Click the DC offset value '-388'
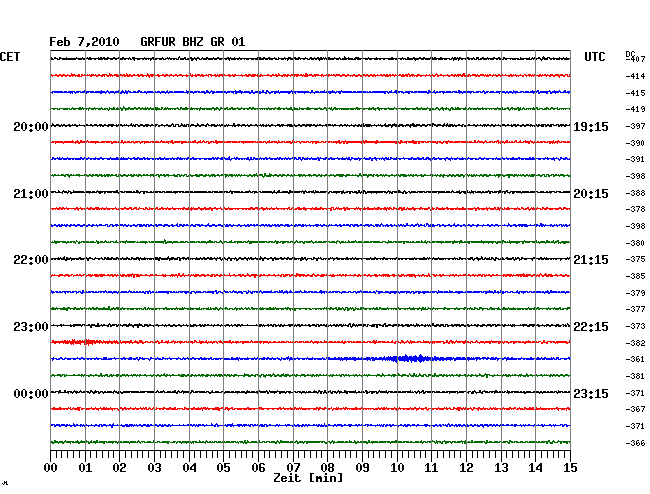Viewport: 650px width, 494px height. tap(635, 193)
